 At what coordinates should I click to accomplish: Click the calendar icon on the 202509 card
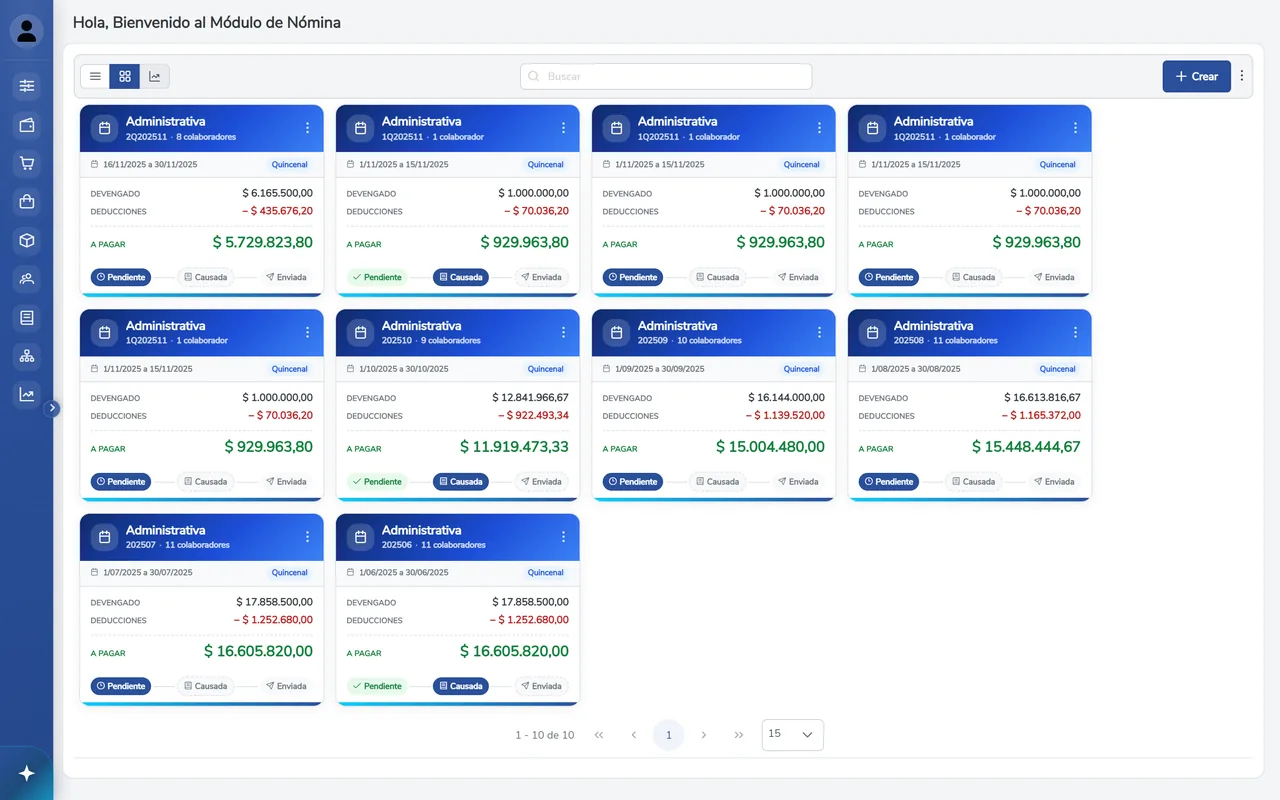pyautogui.click(x=616, y=332)
